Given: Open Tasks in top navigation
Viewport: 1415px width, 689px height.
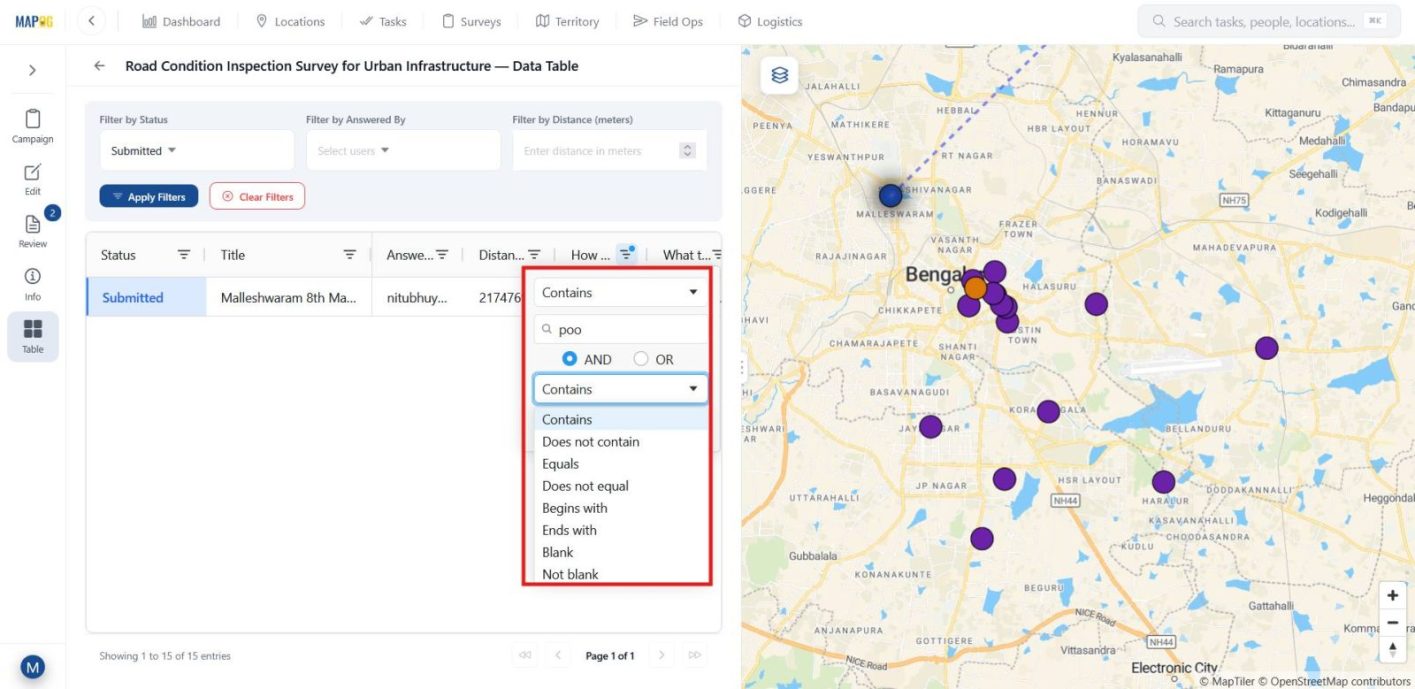Looking at the screenshot, I should click(x=383, y=21).
